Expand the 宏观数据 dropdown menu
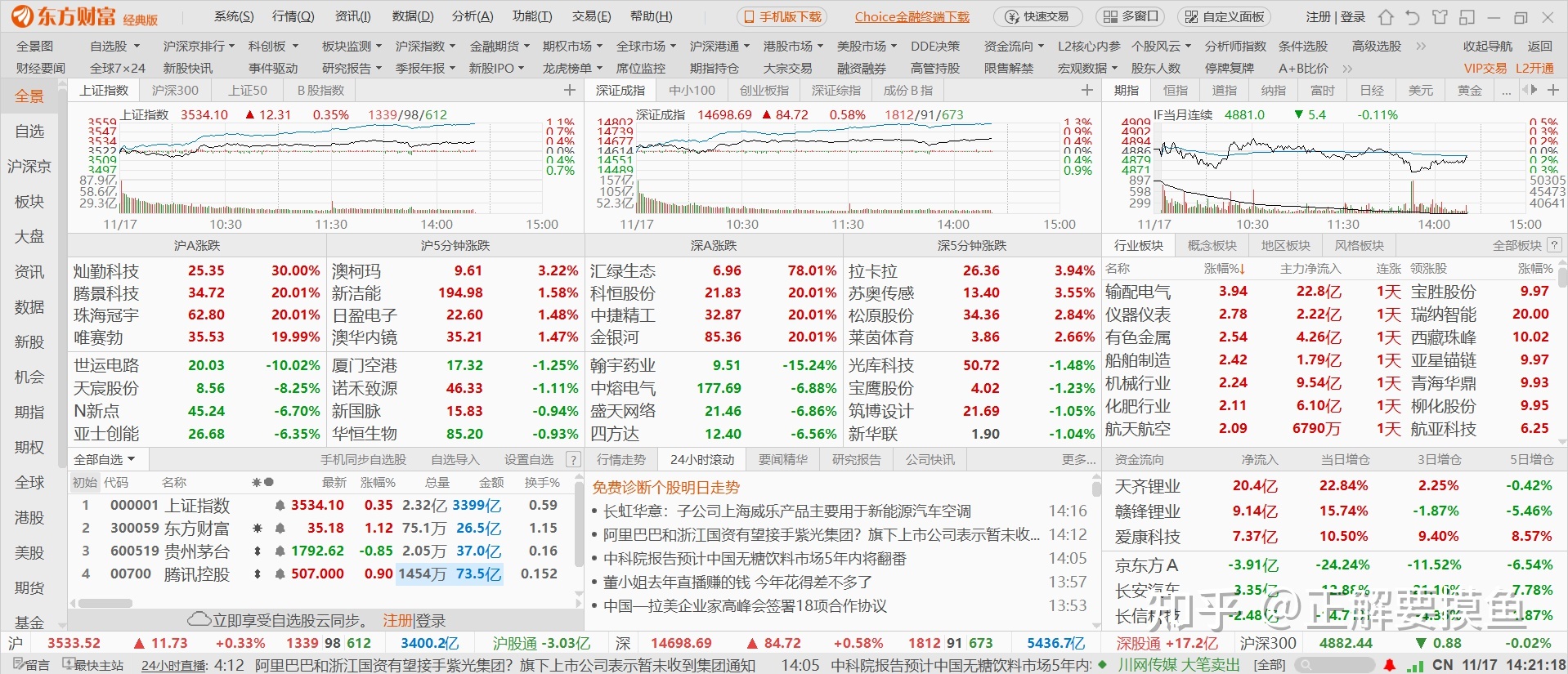 (x=1087, y=69)
